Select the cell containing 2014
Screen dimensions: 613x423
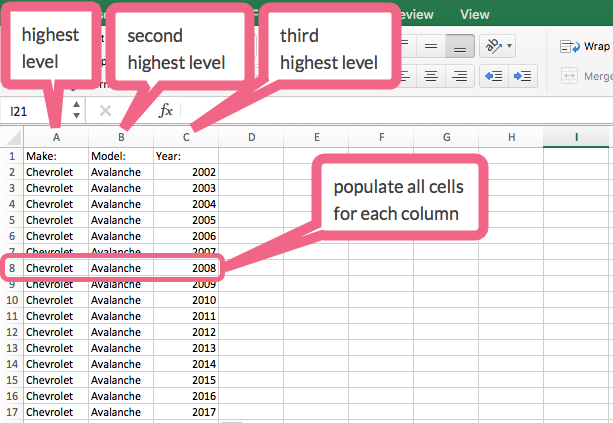tap(186, 364)
